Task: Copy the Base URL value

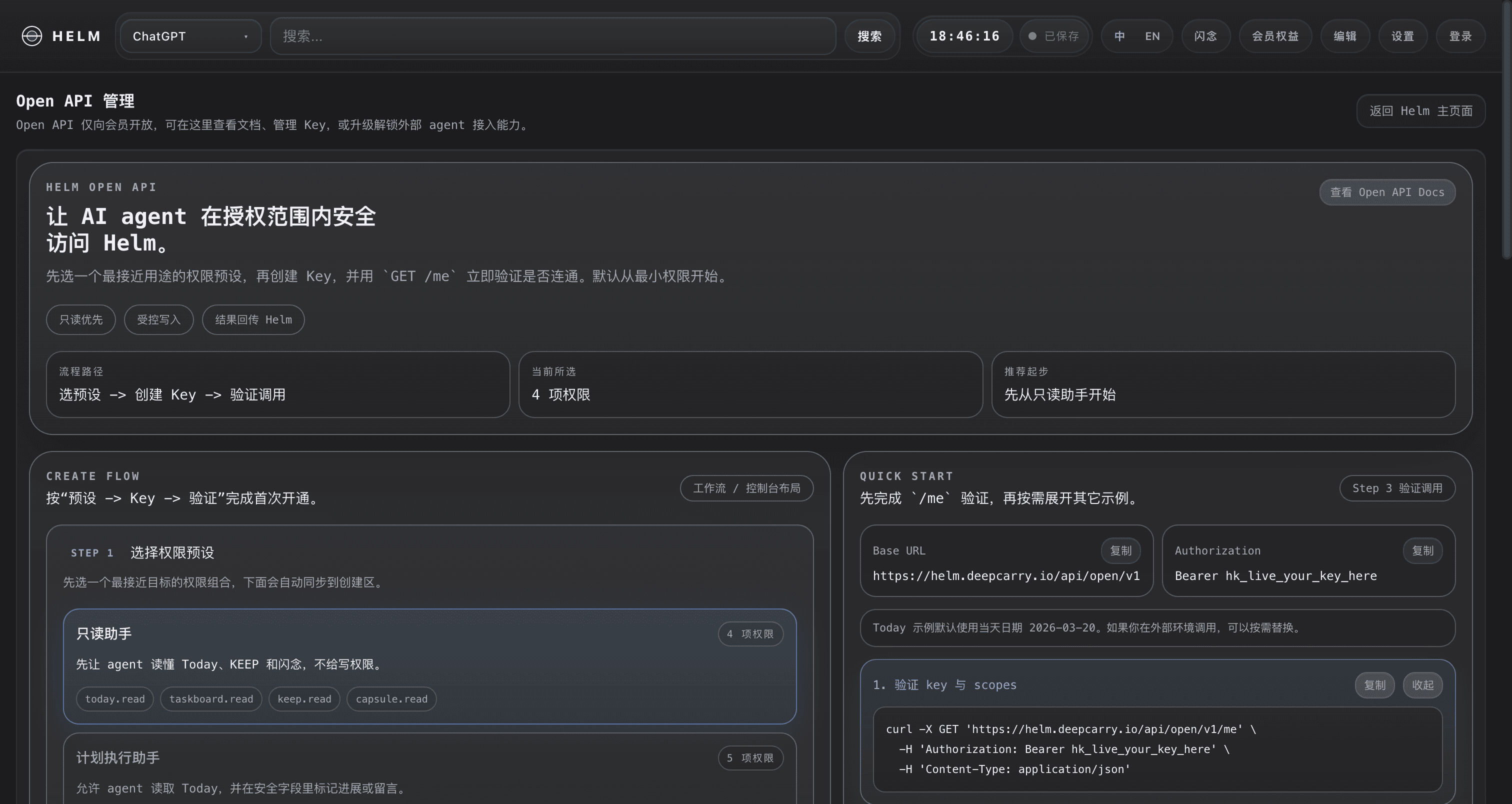Action: click(1120, 550)
